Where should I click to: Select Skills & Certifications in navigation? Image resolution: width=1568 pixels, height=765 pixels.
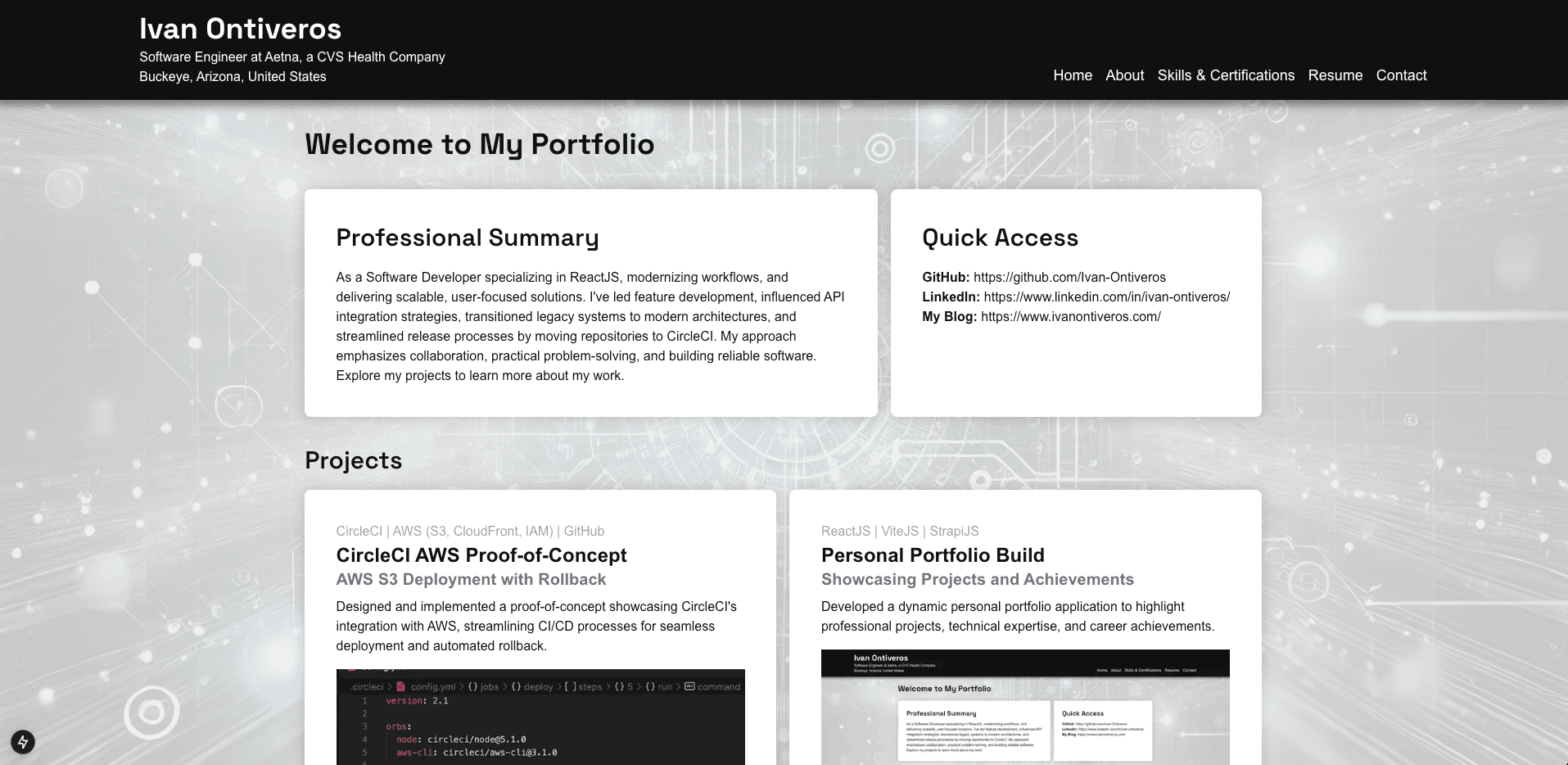click(x=1226, y=75)
